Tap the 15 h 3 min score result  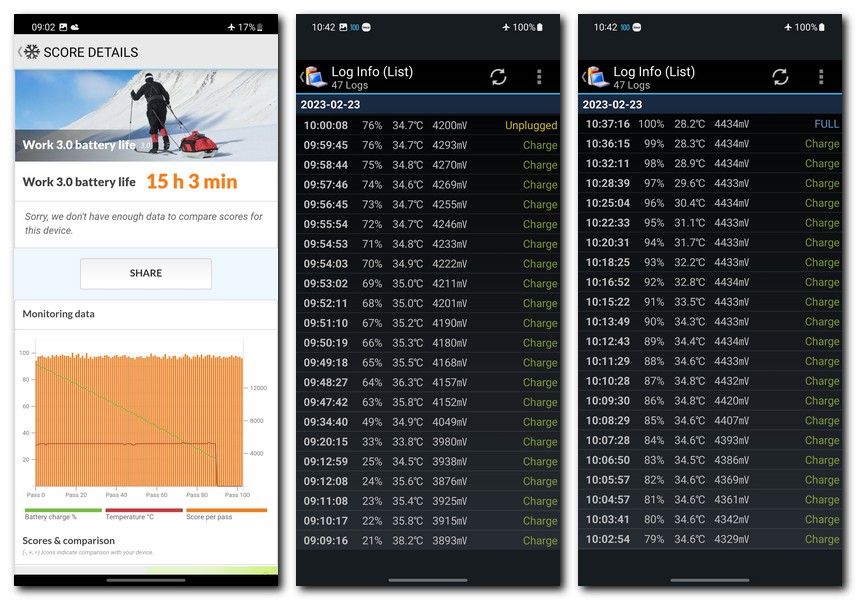pos(191,182)
